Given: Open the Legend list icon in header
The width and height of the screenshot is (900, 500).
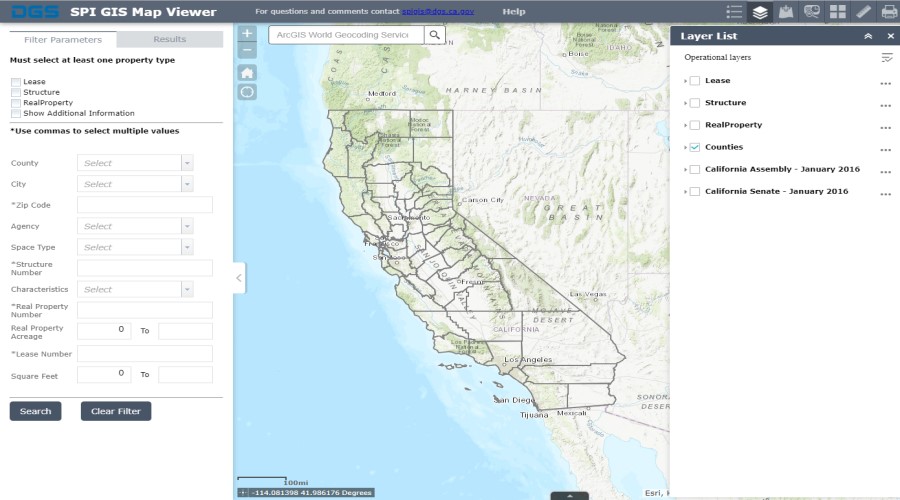Looking at the screenshot, I should pos(735,12).
